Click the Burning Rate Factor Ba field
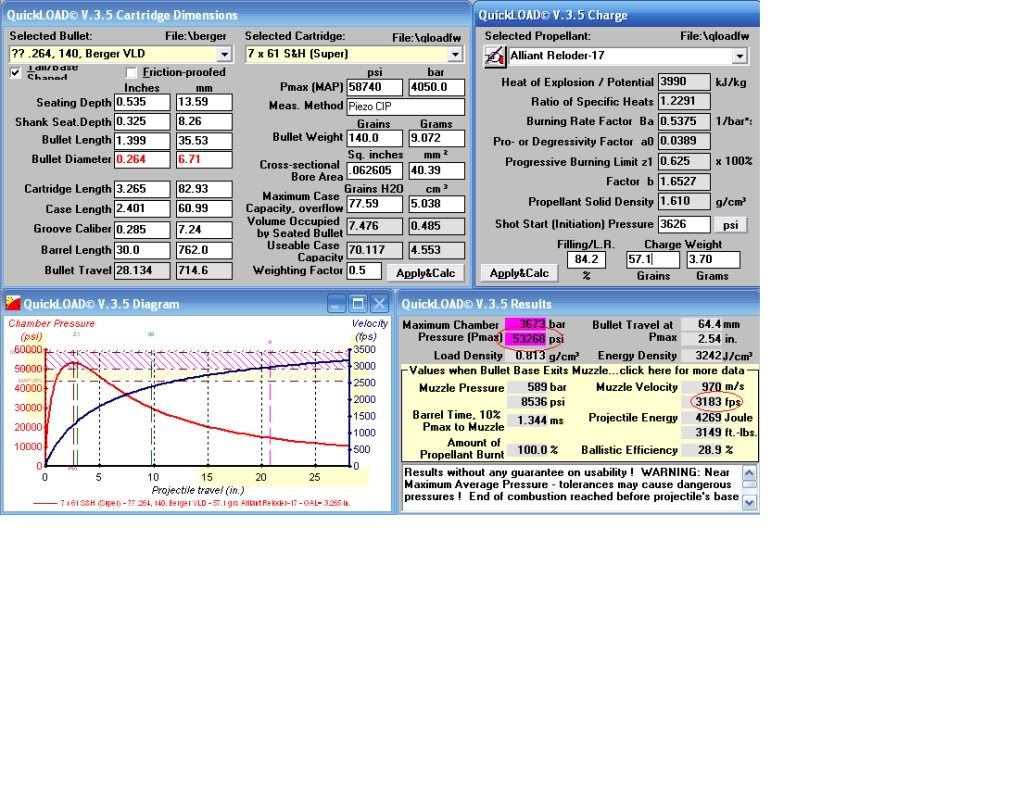This screenshot has height=804, width=1024. click(684, 121)
